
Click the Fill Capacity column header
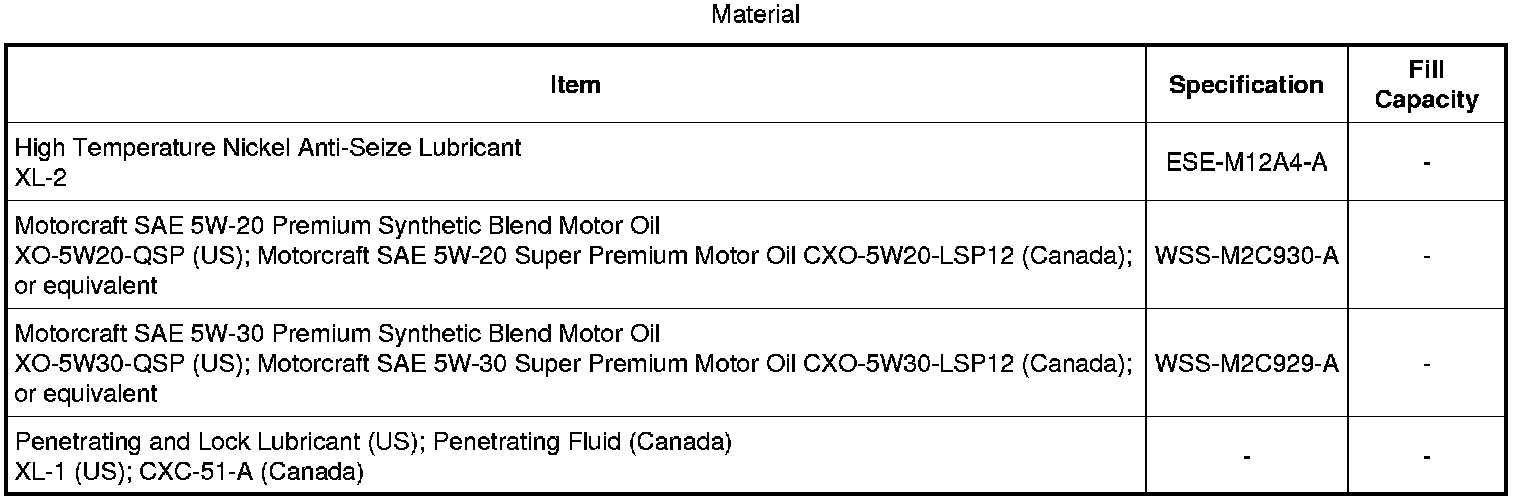click(1427, 85)
